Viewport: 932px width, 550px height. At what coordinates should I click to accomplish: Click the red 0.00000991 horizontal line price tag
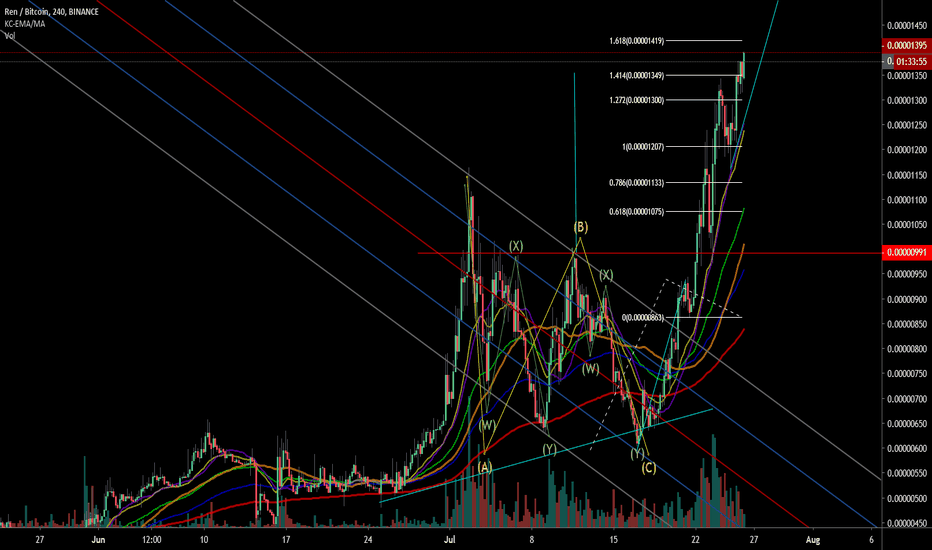tap(906, 252)
